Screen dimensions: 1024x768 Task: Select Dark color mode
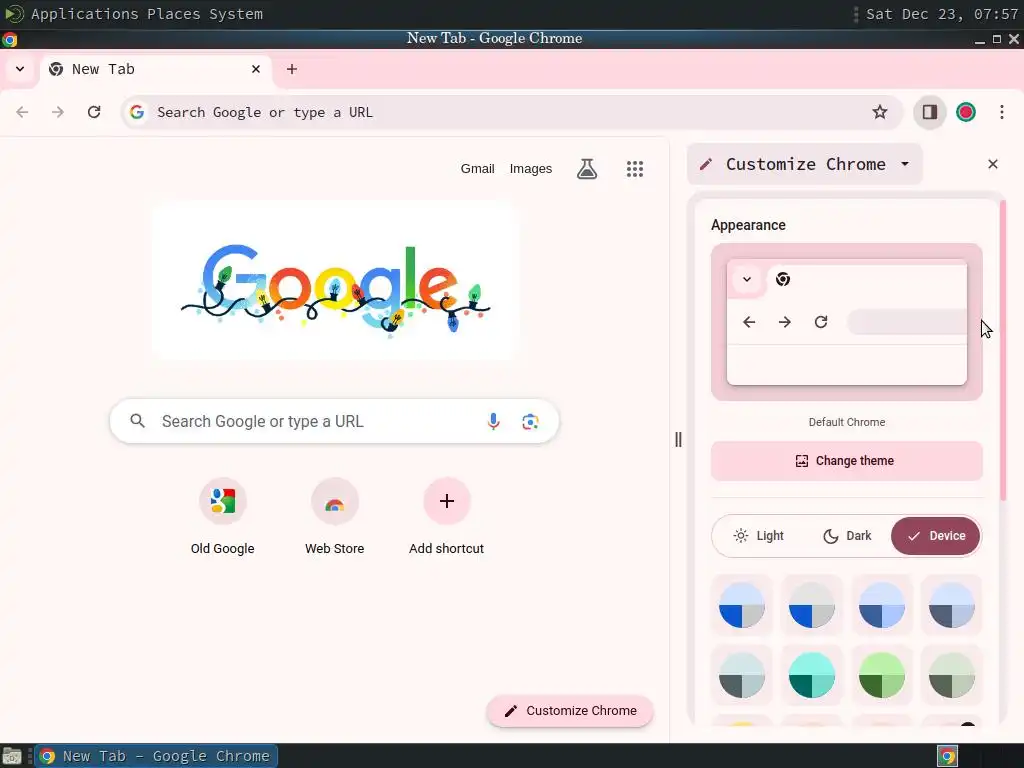click(x=847, y=536)
